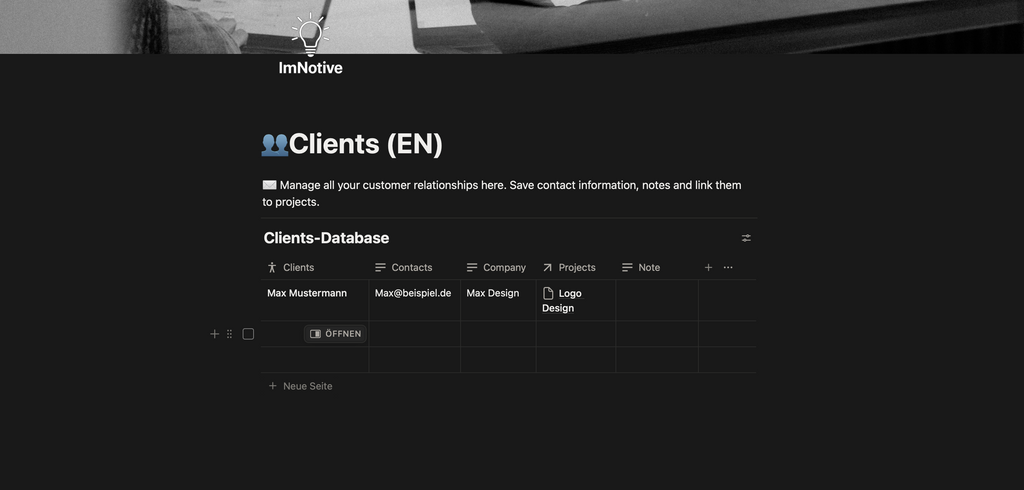1024x490 pixels.
Task: Open the Logo Design project link
Action: (x=562, y=301)
